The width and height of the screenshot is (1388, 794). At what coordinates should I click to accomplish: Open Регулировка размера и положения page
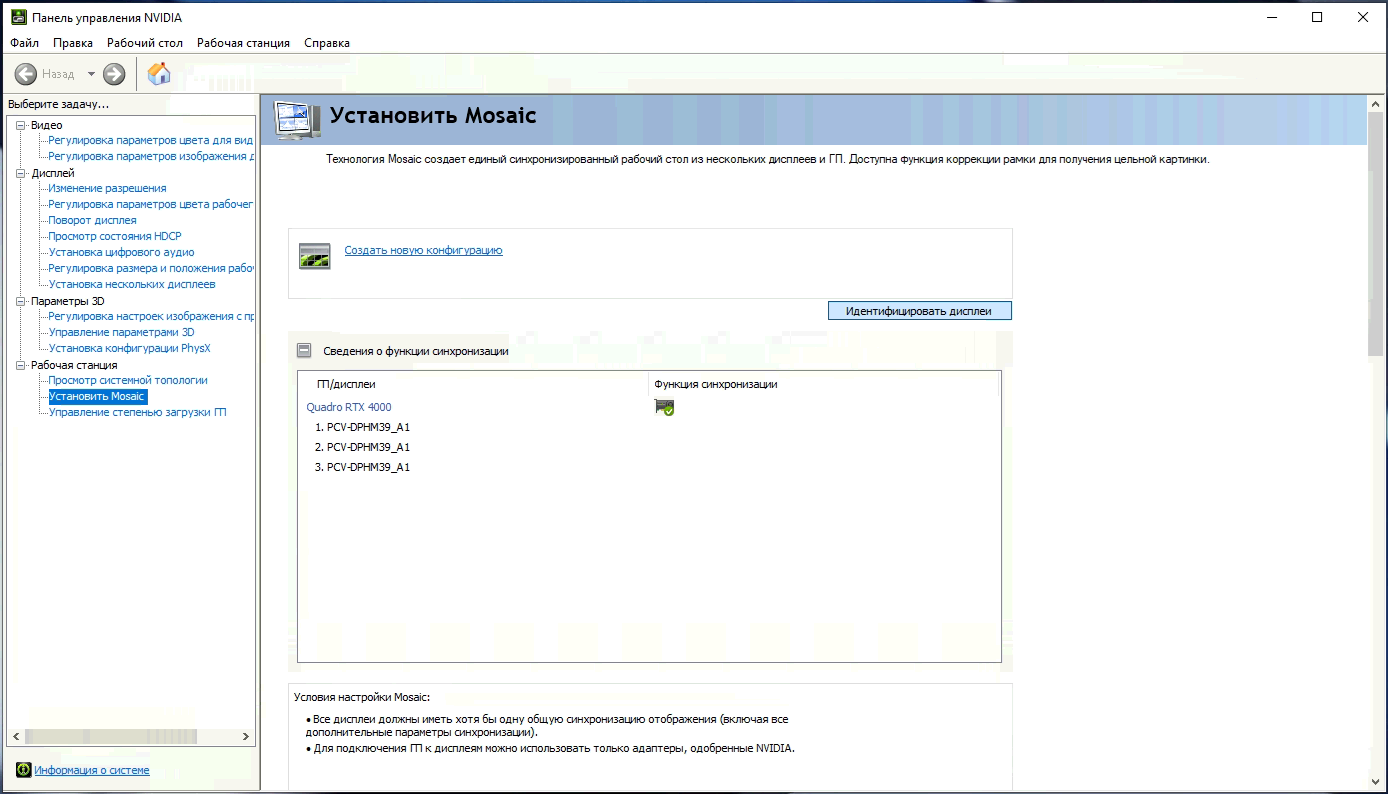(x=150, y=268)
